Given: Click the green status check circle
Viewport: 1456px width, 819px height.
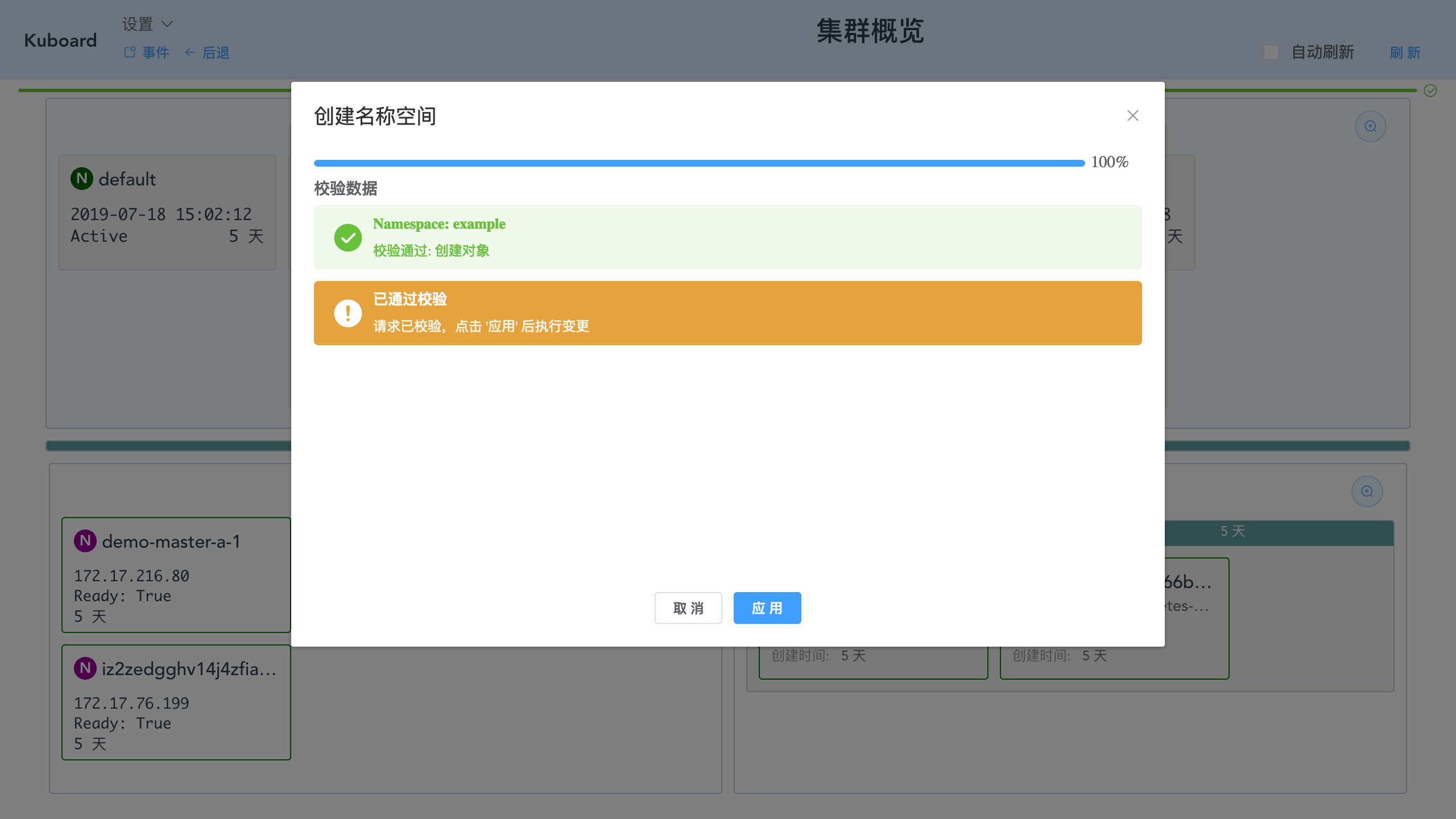Looking at the screenshot, I should [x=1430, y=90].
